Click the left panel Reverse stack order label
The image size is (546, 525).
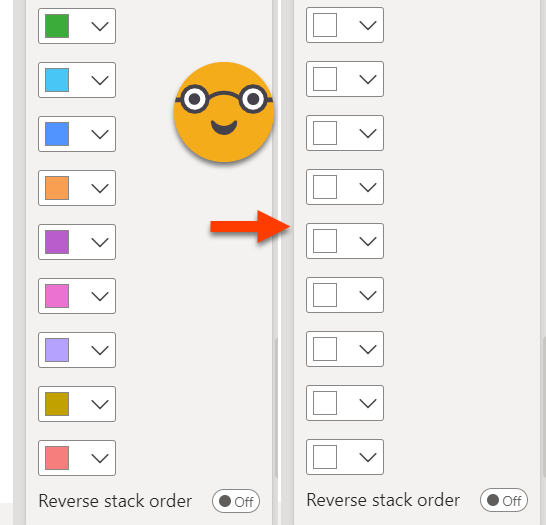click(x=115, y=501)
